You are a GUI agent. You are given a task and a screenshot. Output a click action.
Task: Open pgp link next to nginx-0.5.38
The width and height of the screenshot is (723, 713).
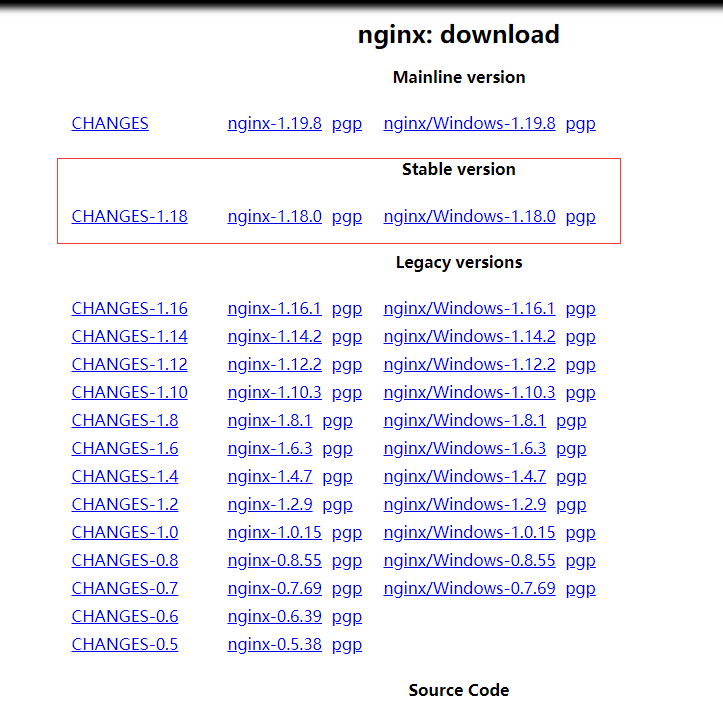coord(347,645)
